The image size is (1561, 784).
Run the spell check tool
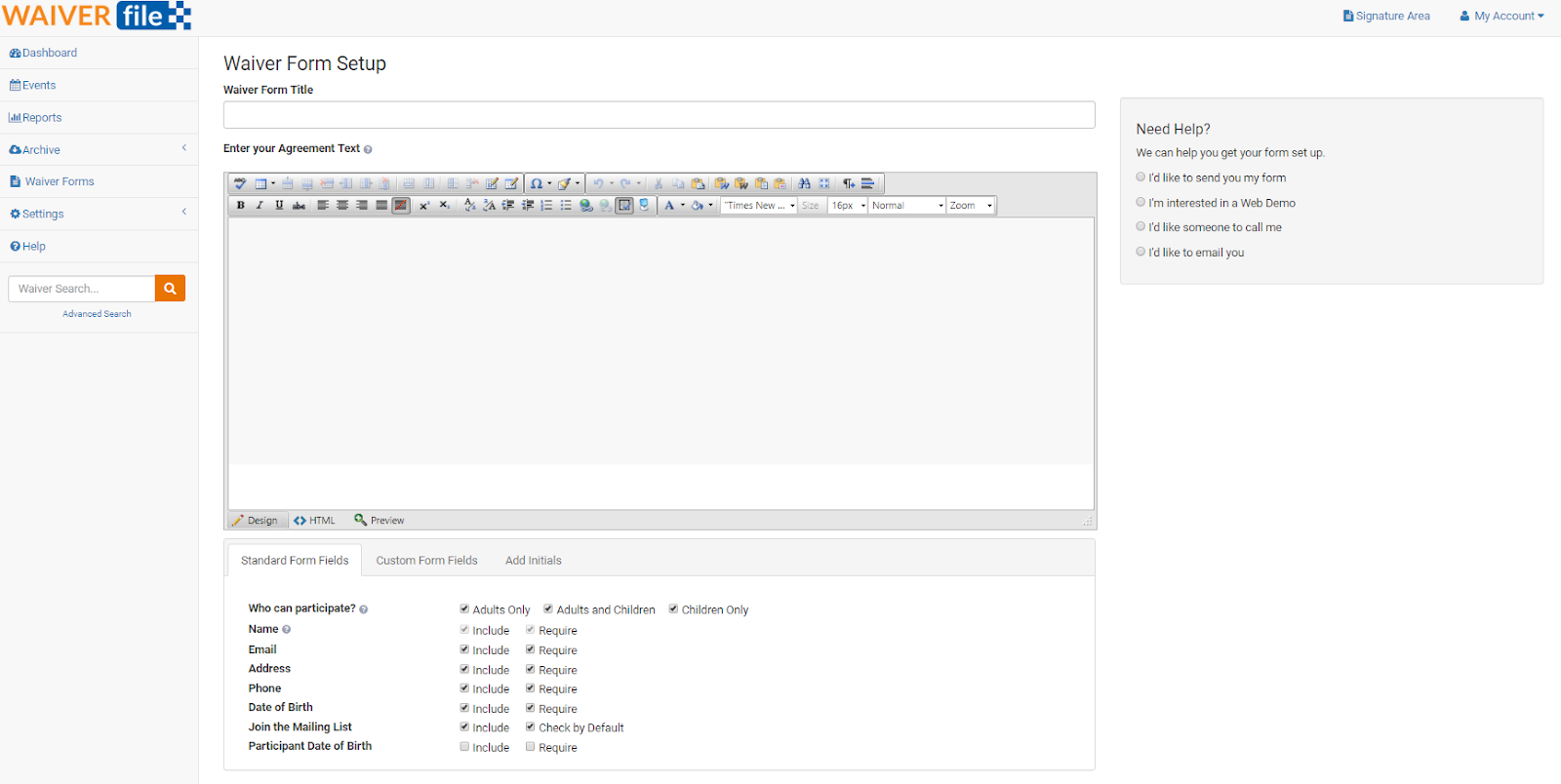point(240,183)
